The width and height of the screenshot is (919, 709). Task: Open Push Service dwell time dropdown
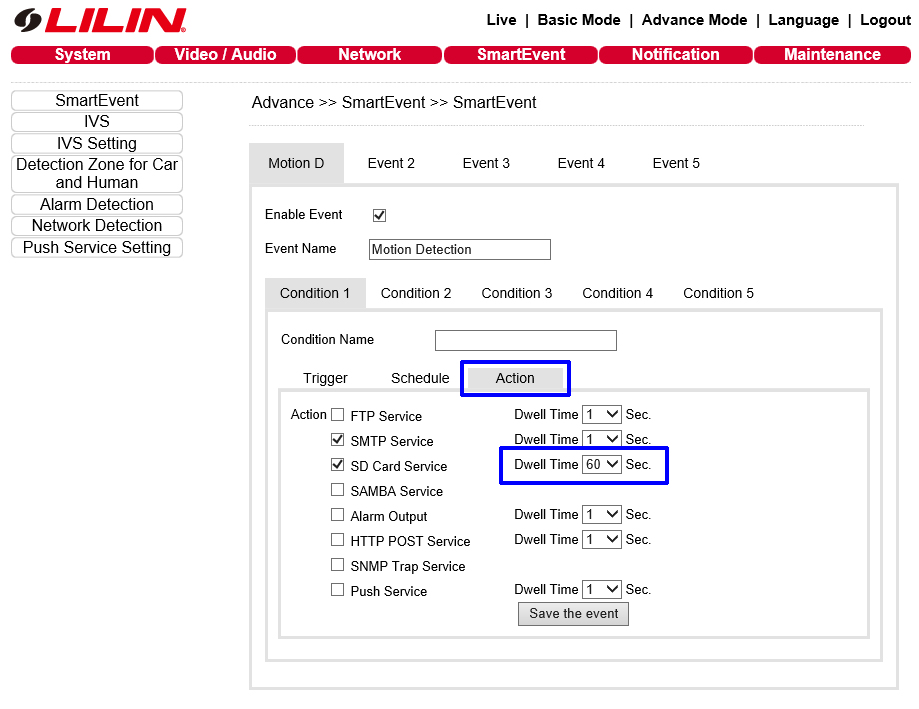pyautogui.click(x=602, y=590)
